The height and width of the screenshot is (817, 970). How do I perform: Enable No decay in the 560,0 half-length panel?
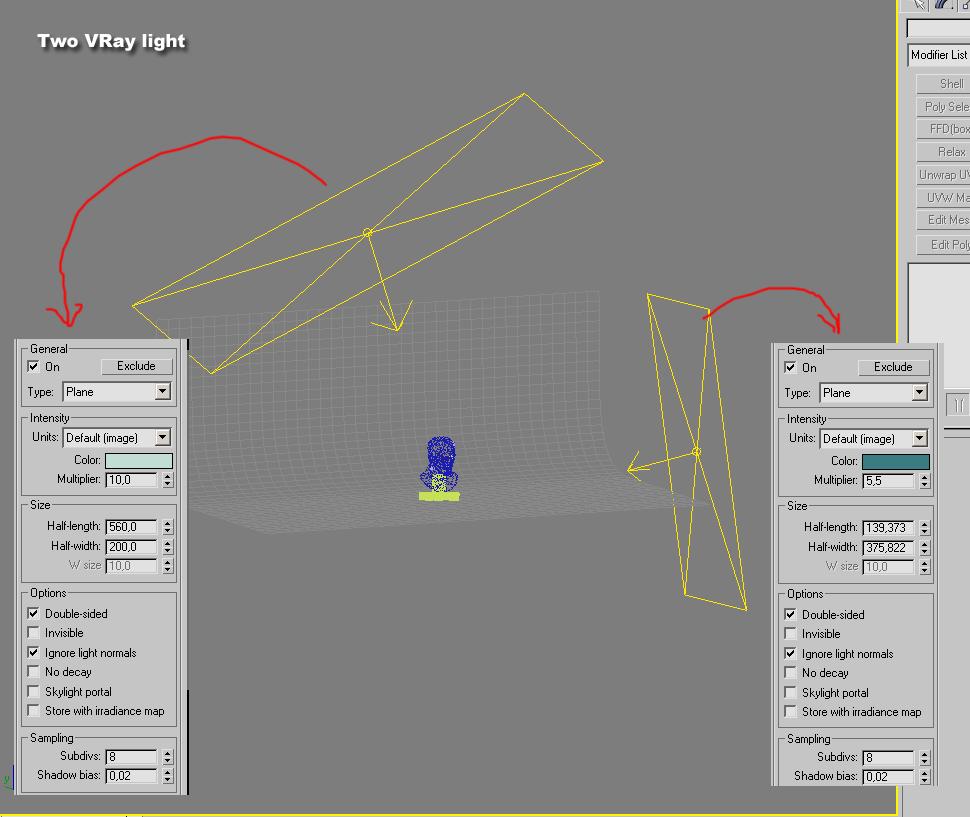(33, 672)
